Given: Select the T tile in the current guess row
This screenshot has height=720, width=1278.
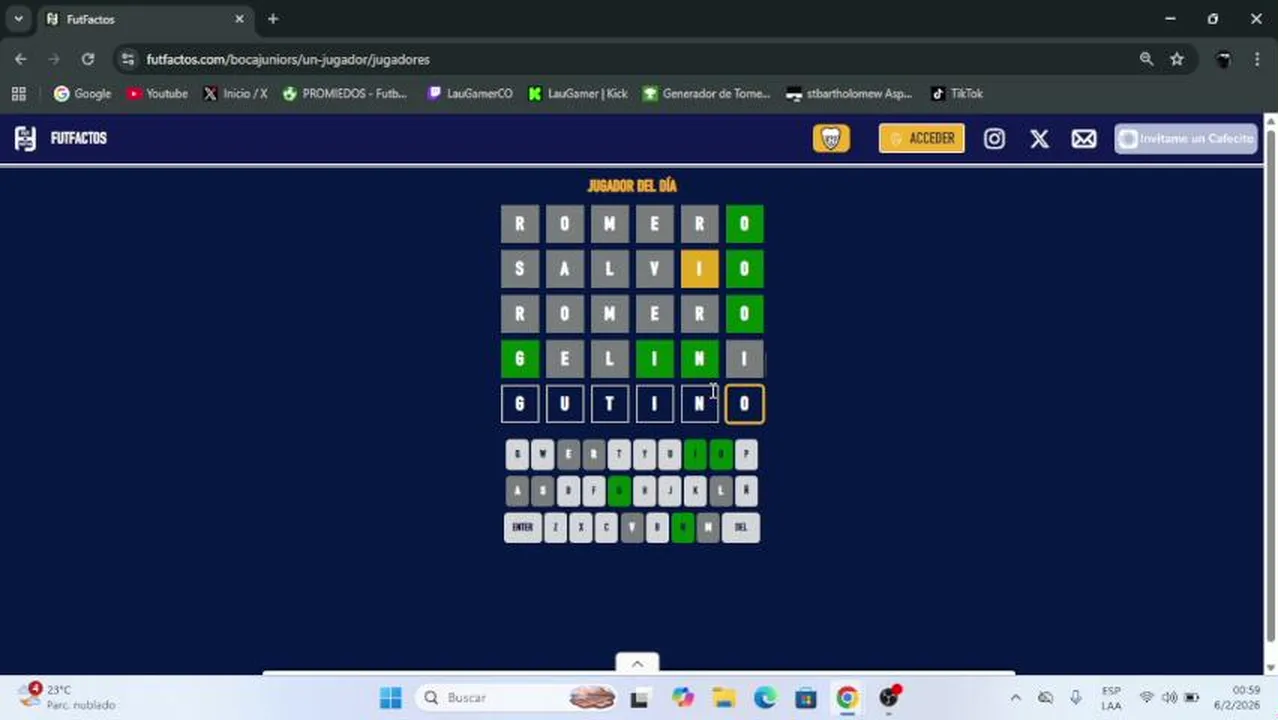Looking at the screenshot, I should click(x=609, y=404).
